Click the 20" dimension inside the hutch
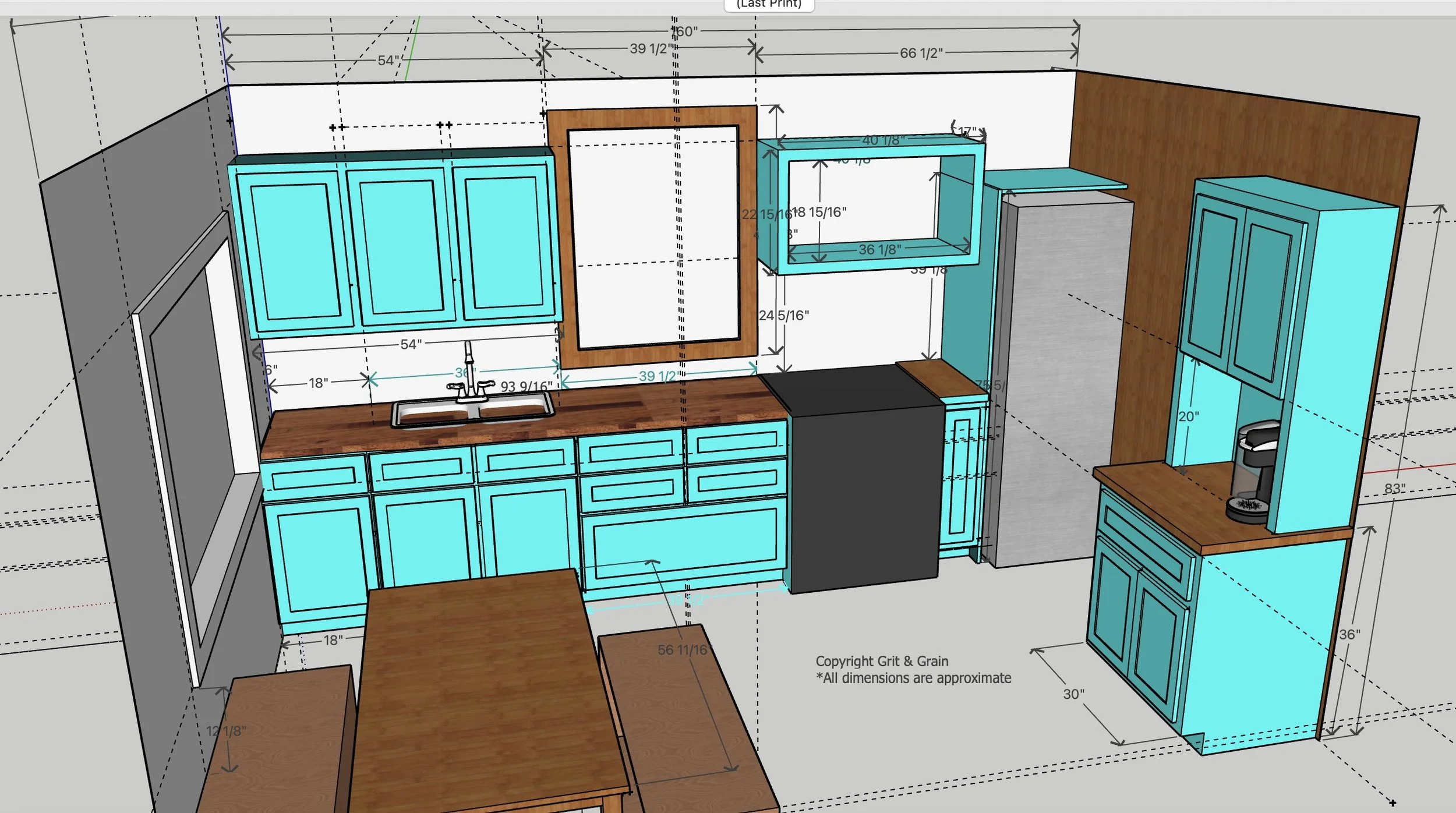Screen dimensions: 1456x813 click(1188, 417)
